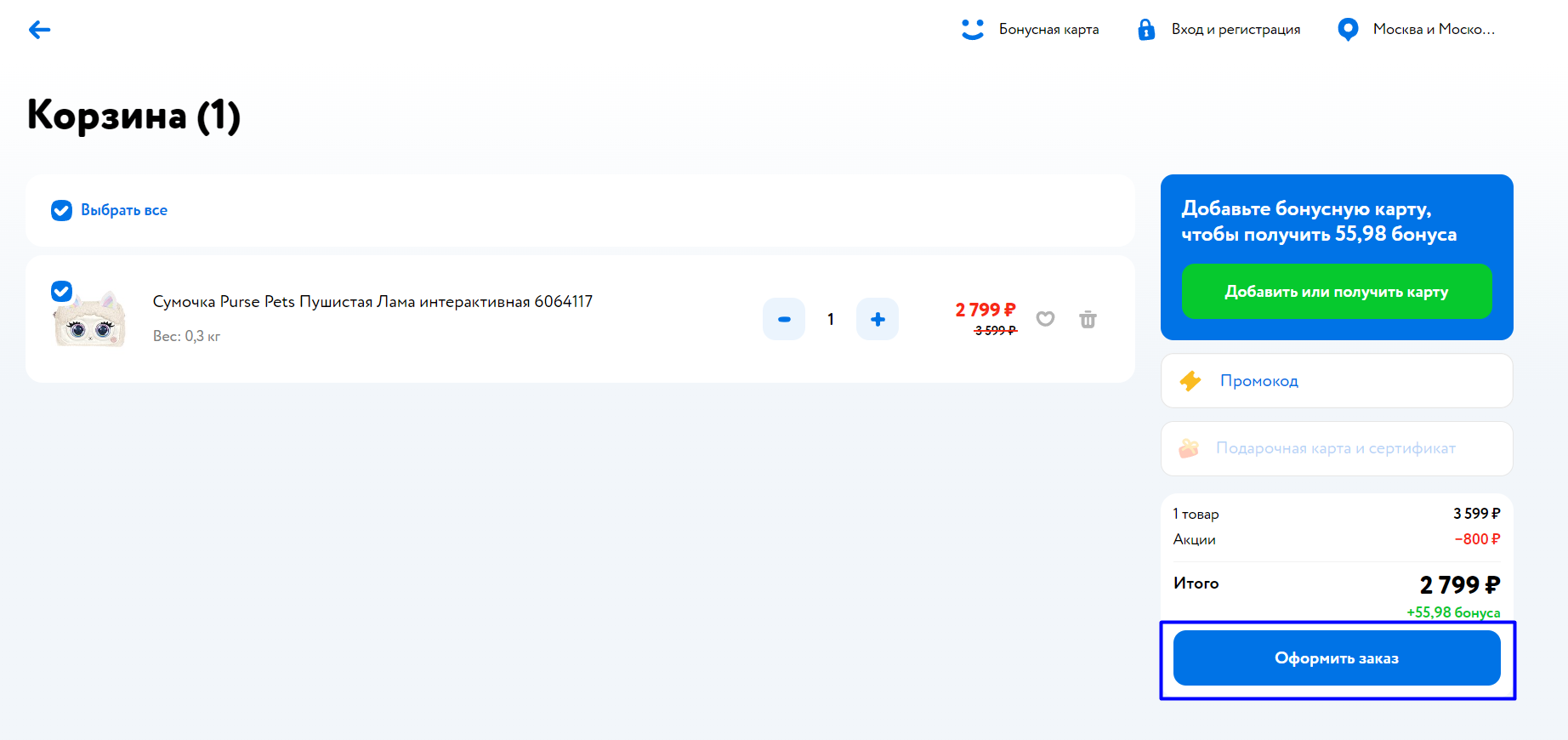Click the Выбрать все label
The width and height of the screenshot is (1568, 740).
coord(124,210)
